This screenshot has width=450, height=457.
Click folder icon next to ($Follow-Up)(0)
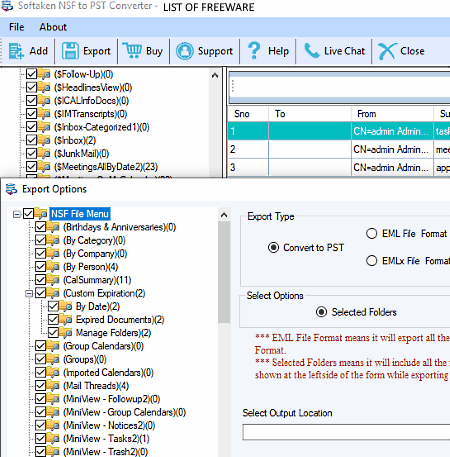(44, 74)
